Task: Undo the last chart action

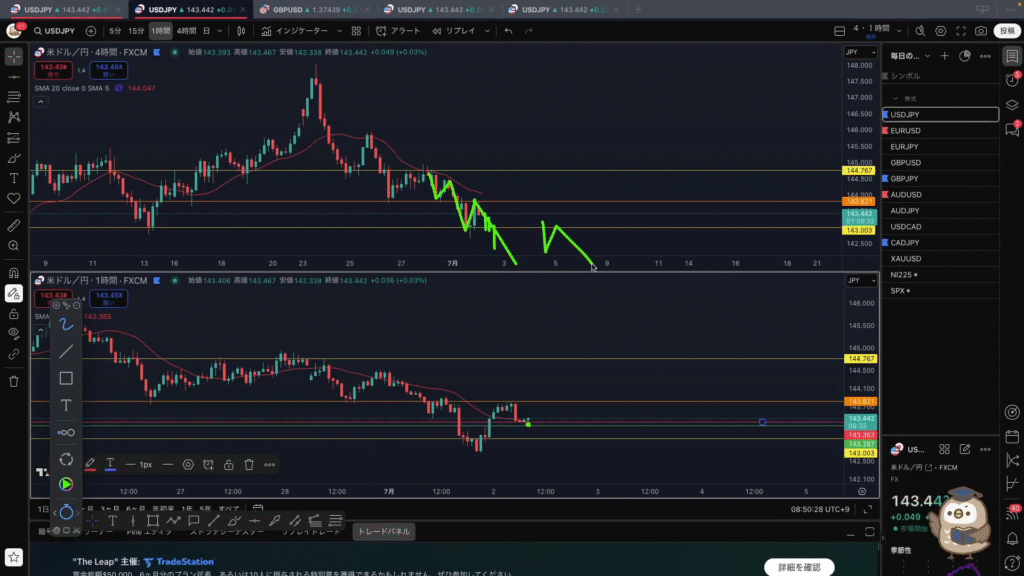Action: 508,31
